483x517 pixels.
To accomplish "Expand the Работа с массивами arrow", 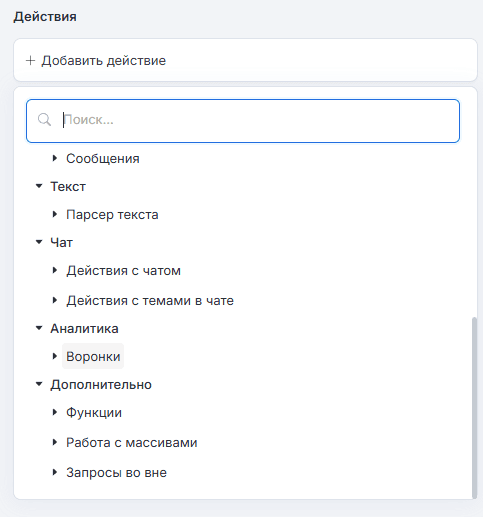I will (55, 442).
